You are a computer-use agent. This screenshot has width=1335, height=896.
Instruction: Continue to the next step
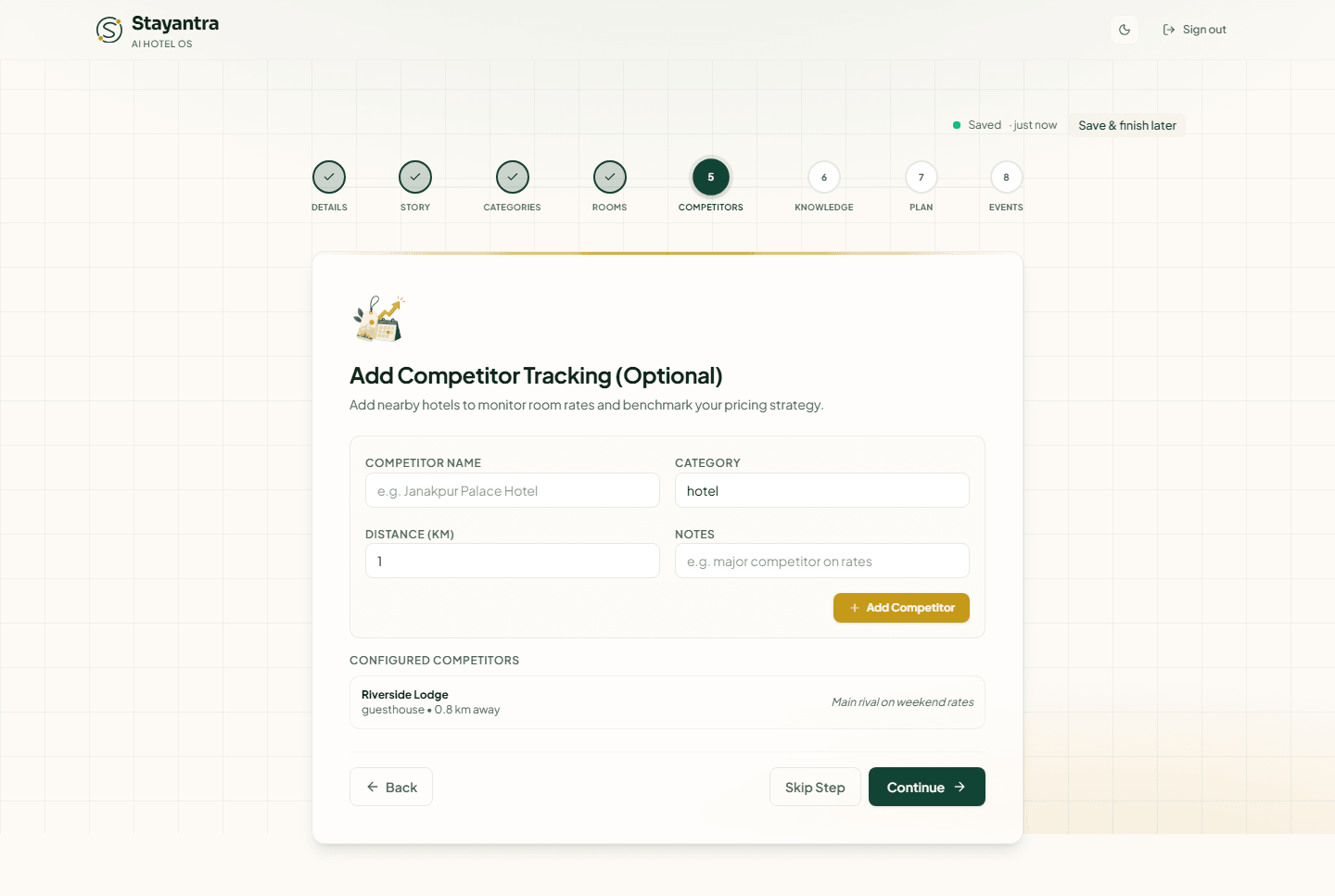click(x=927, y=787)
